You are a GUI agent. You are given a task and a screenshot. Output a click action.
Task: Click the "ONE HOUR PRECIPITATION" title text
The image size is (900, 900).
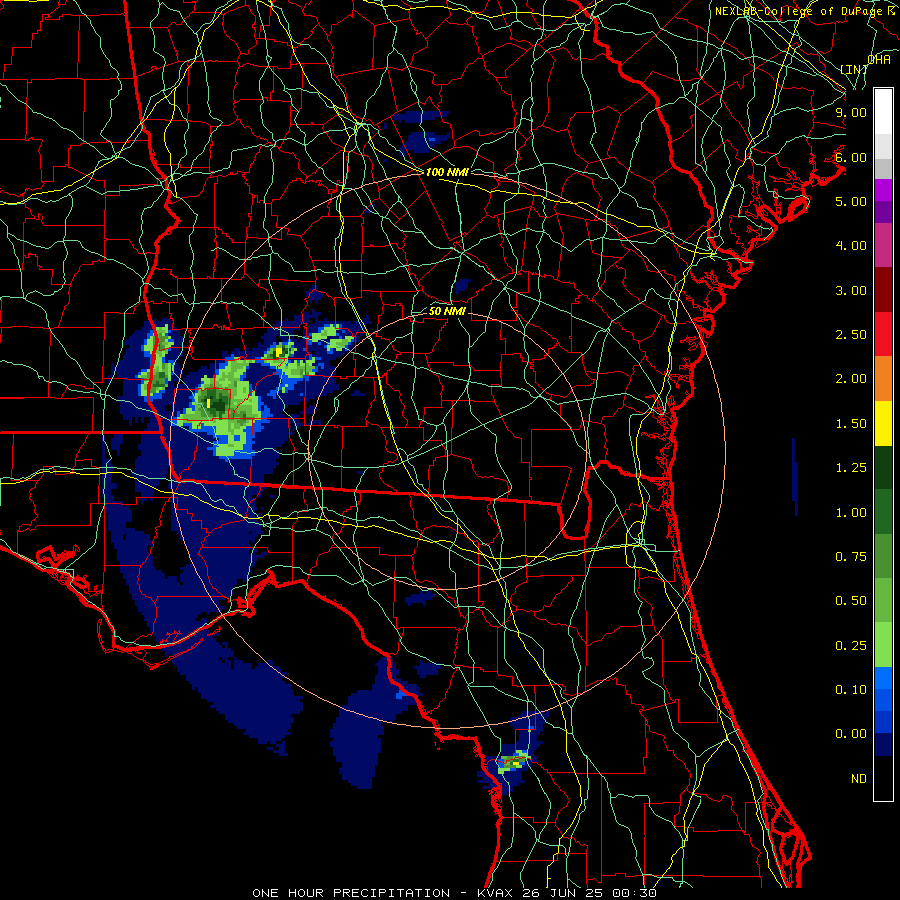[x=351, y=893]
